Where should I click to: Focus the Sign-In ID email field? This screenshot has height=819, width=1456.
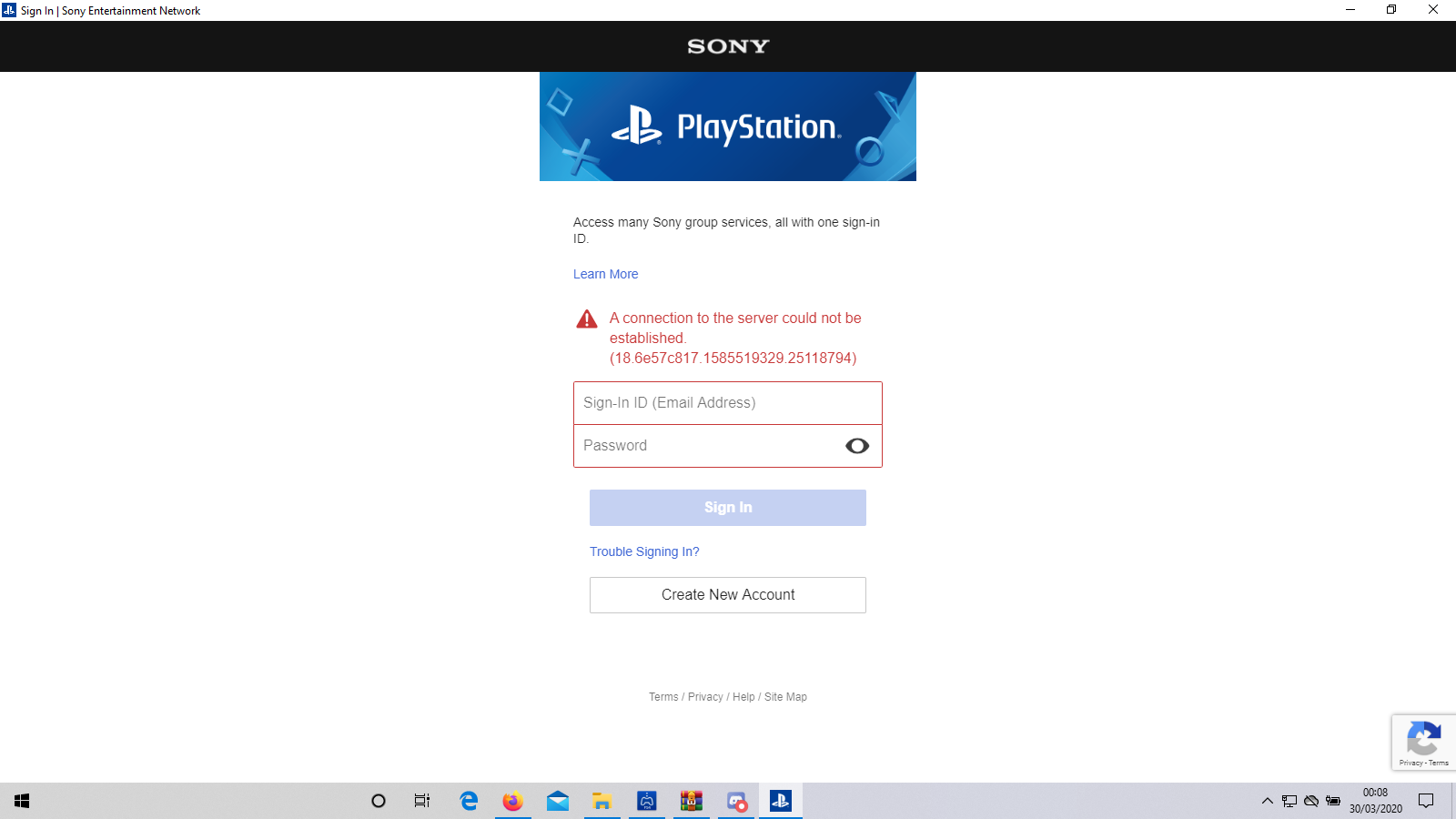(728, 403)
